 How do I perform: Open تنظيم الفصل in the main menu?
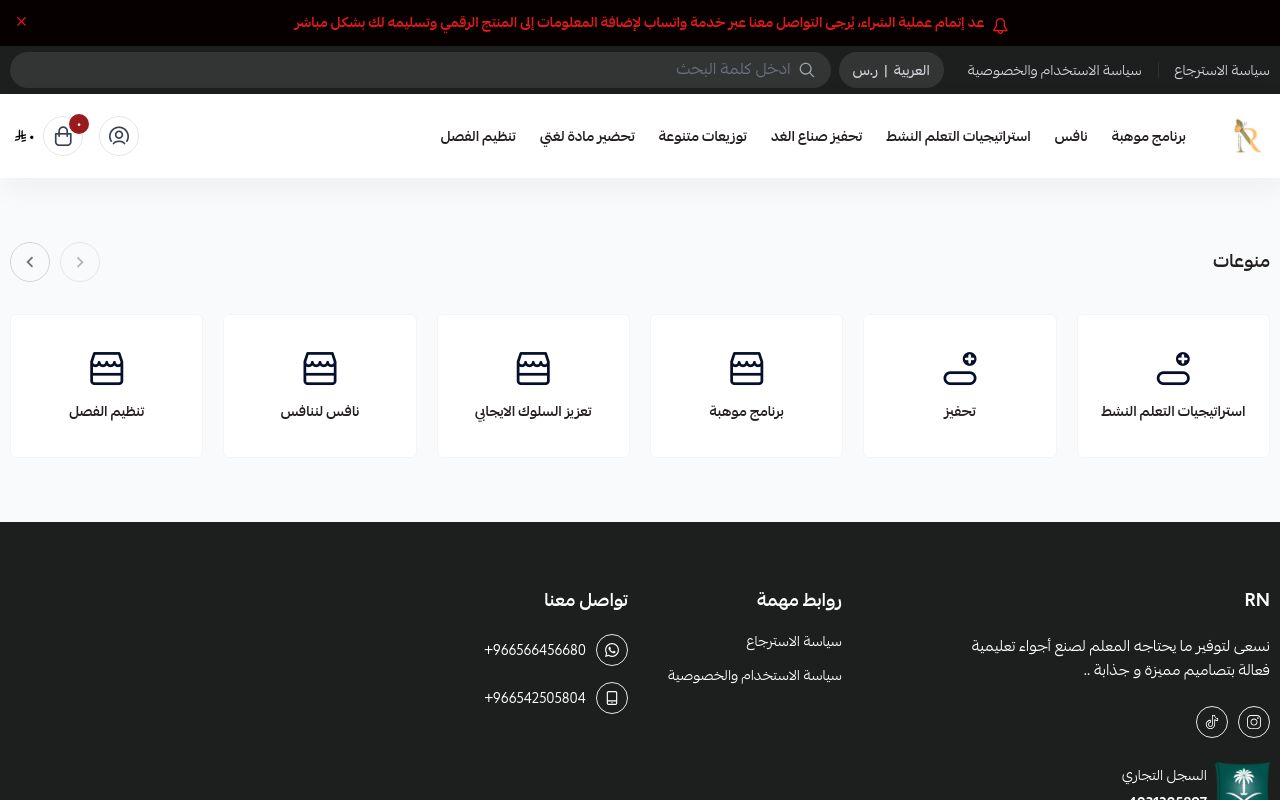pyautogui.click(x=478, y=136)
